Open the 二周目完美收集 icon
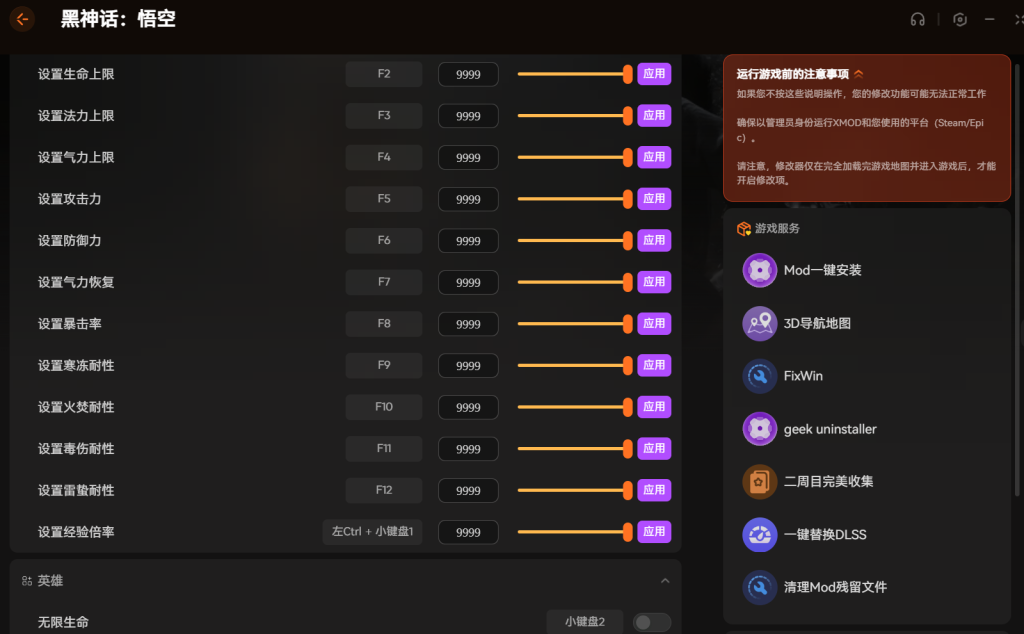The width and height of the screenshot is (1024, 634). pyautogui.click(x=760, y=482)
